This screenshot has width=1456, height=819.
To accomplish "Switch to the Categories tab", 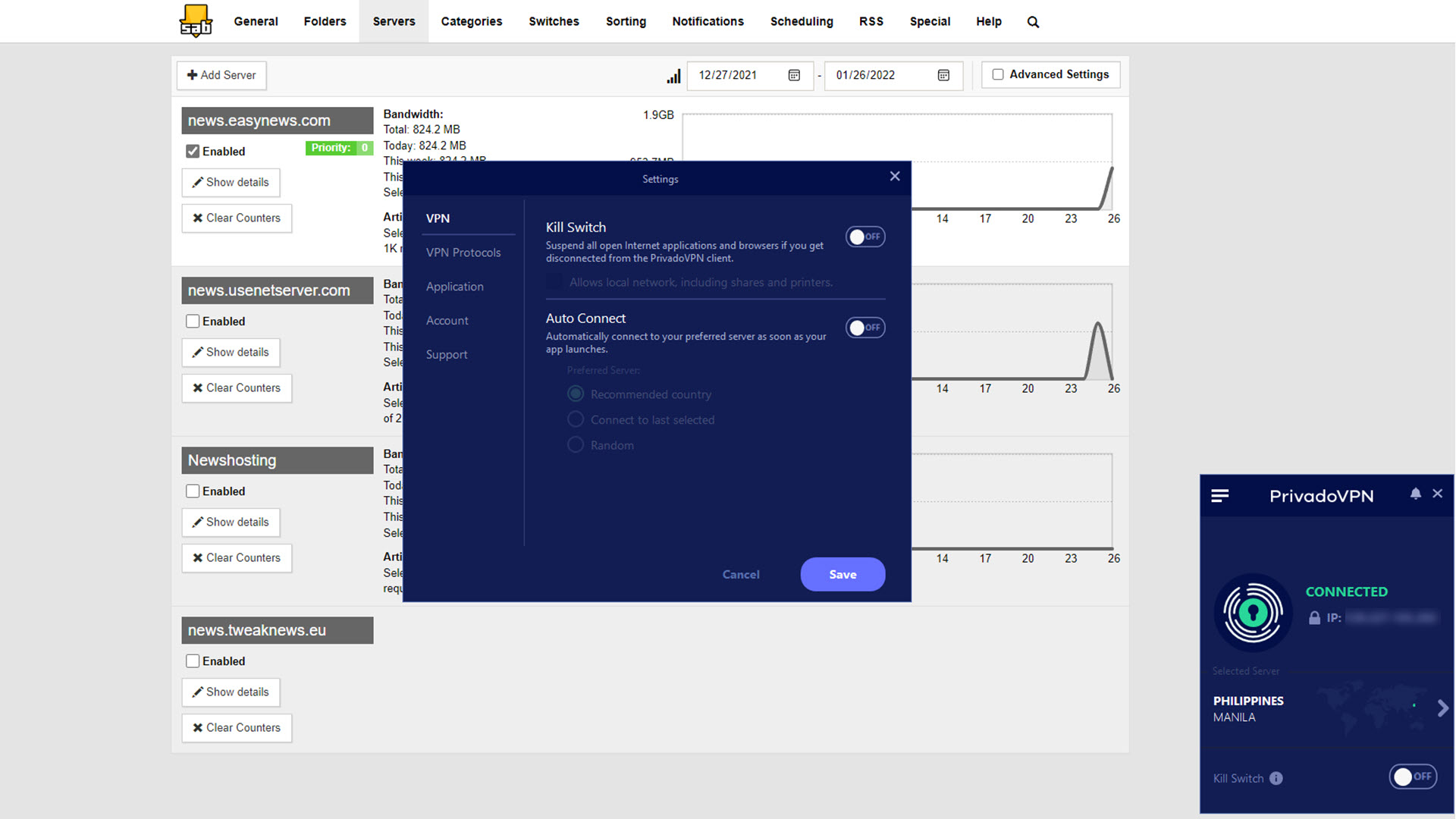I will tap(472, 21).
